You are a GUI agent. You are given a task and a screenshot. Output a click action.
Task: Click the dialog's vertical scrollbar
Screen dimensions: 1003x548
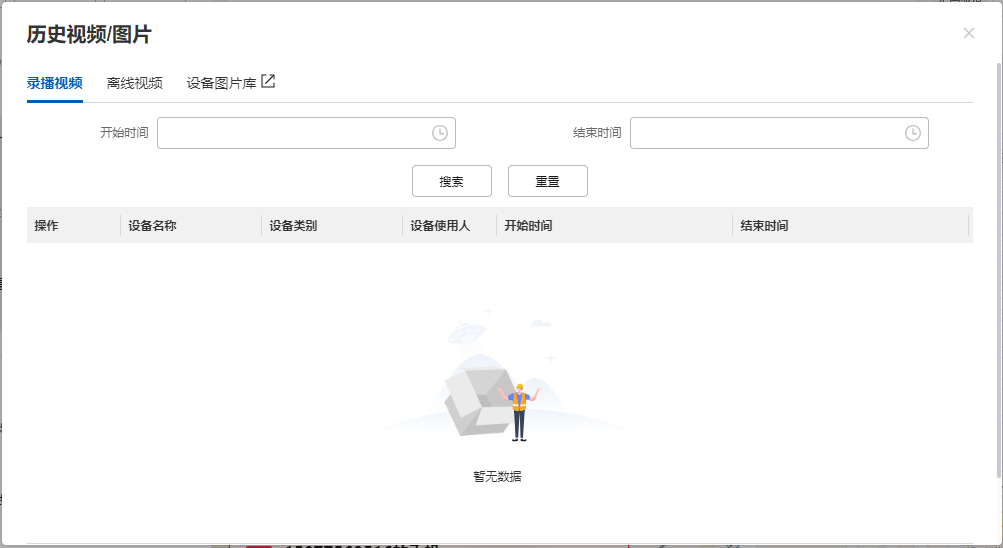999,270
